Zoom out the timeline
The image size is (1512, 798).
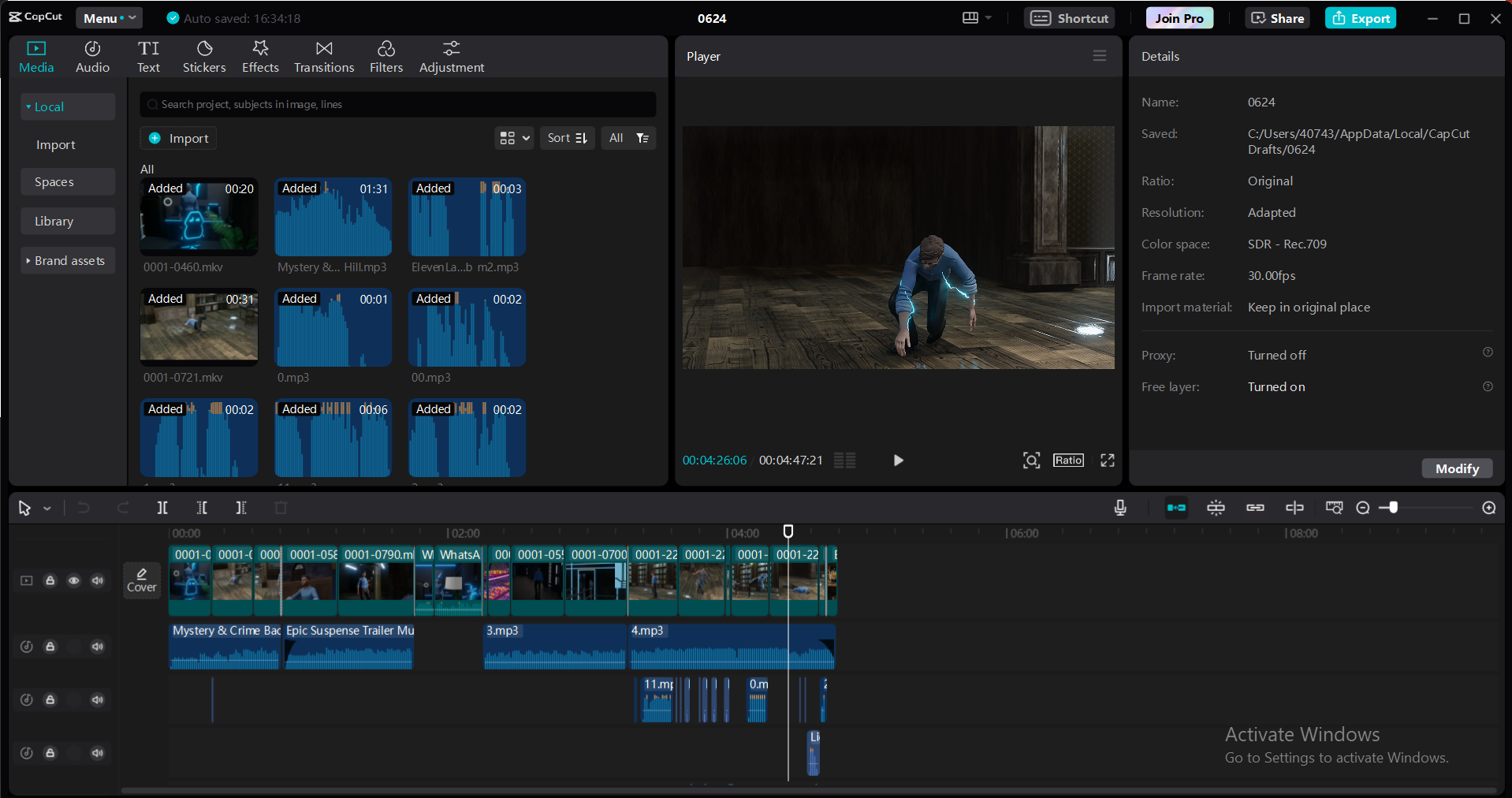point(1362,508)
